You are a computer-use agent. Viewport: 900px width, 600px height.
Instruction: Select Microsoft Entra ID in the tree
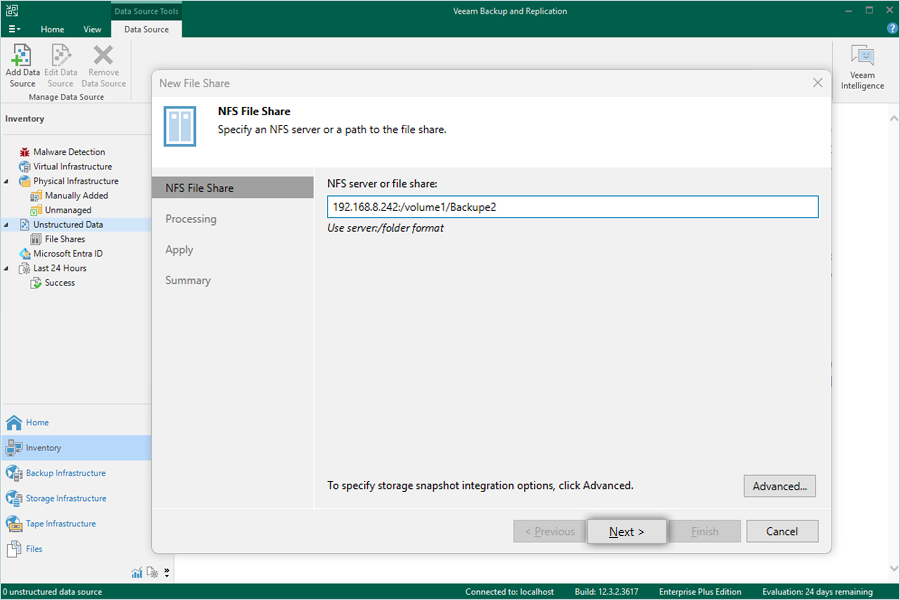(x=68, y=253)
